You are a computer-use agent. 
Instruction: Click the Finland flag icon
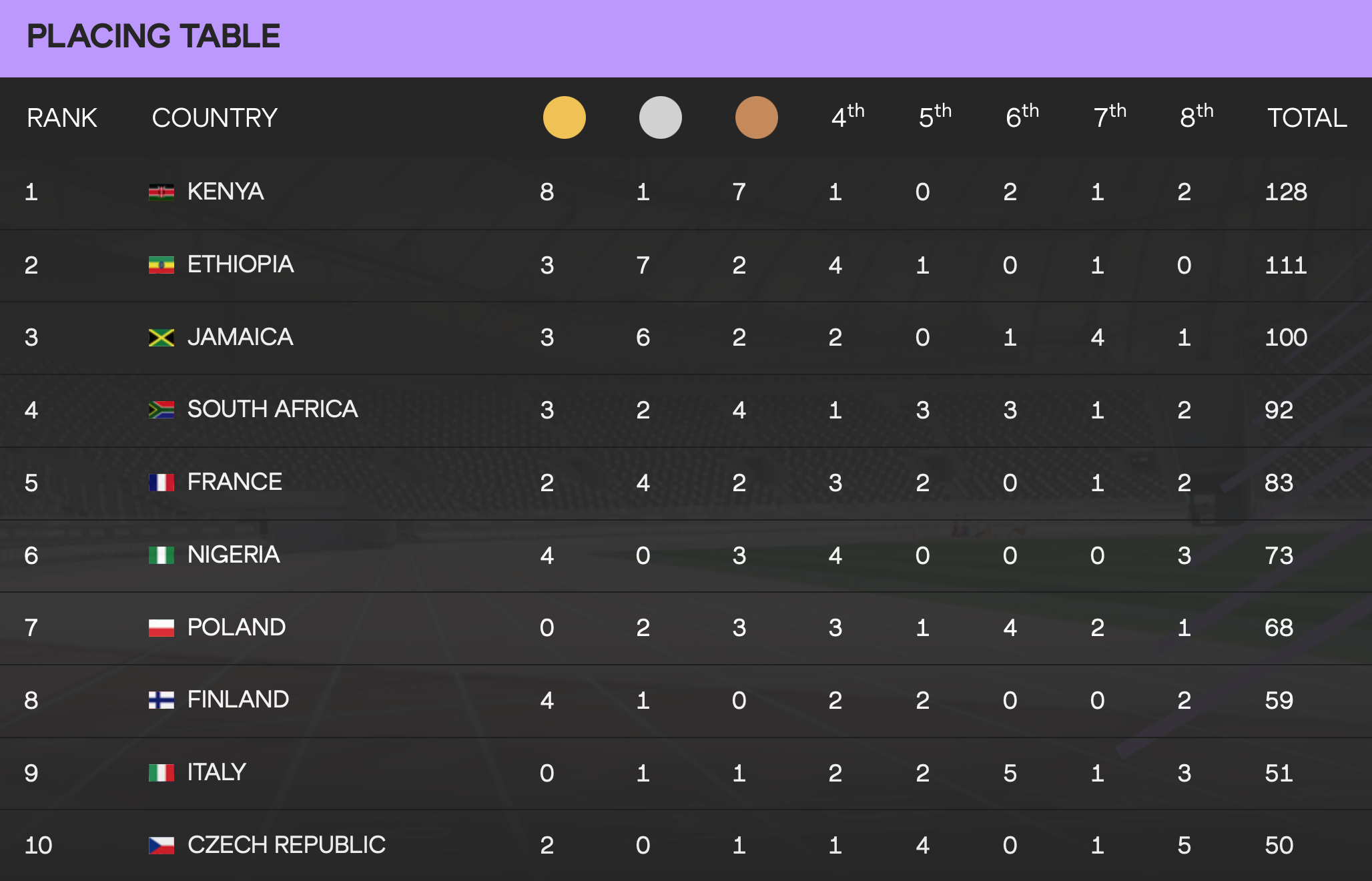161,700
